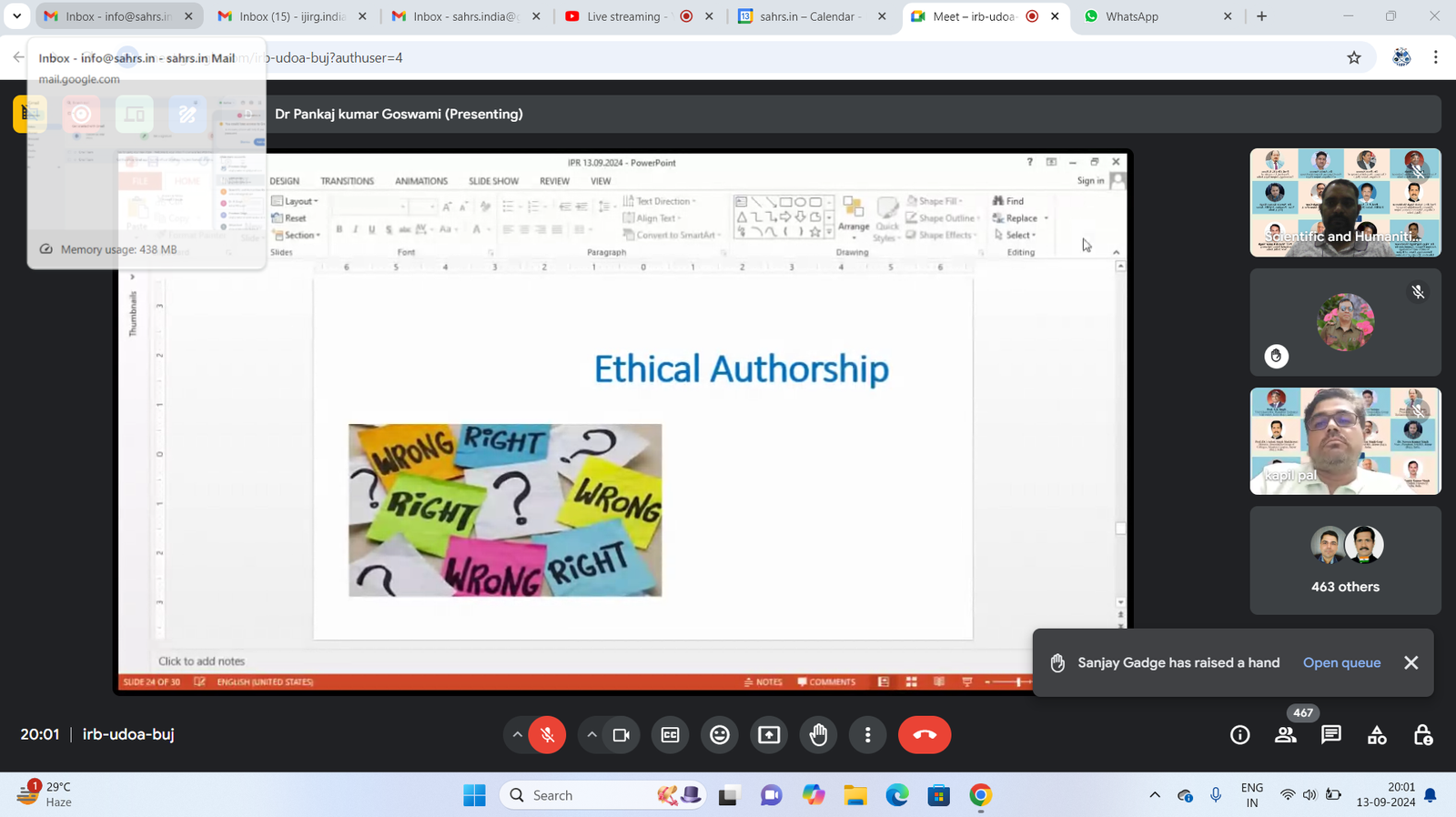
Task: Open File Explorer from the taskbar
Action: click(x=854, y=795)
